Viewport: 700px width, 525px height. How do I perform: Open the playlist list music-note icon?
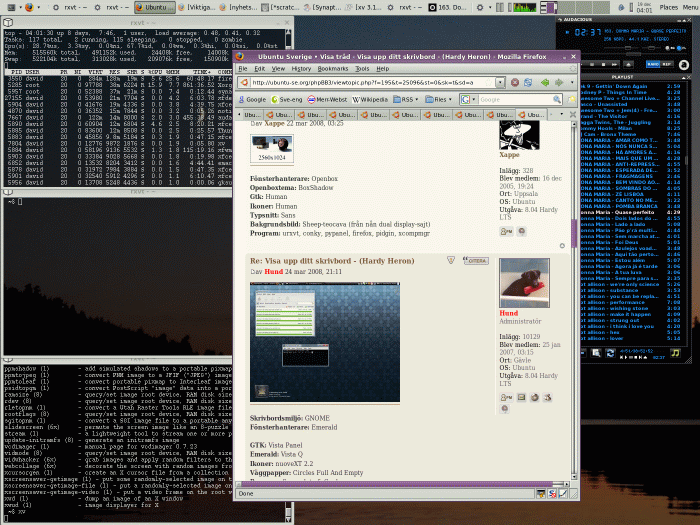pos(675,353)
